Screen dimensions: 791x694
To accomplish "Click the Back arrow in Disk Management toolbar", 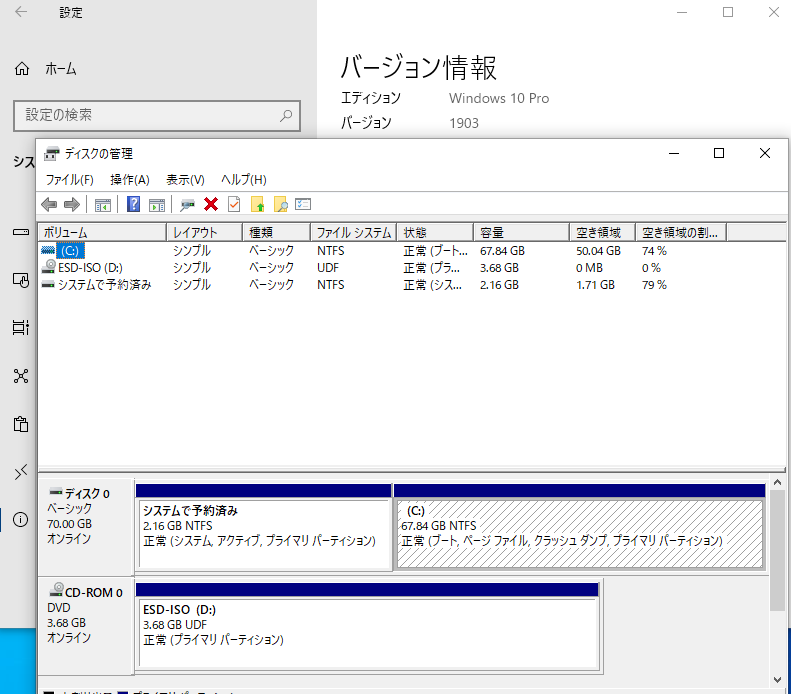I will point(49,204).
